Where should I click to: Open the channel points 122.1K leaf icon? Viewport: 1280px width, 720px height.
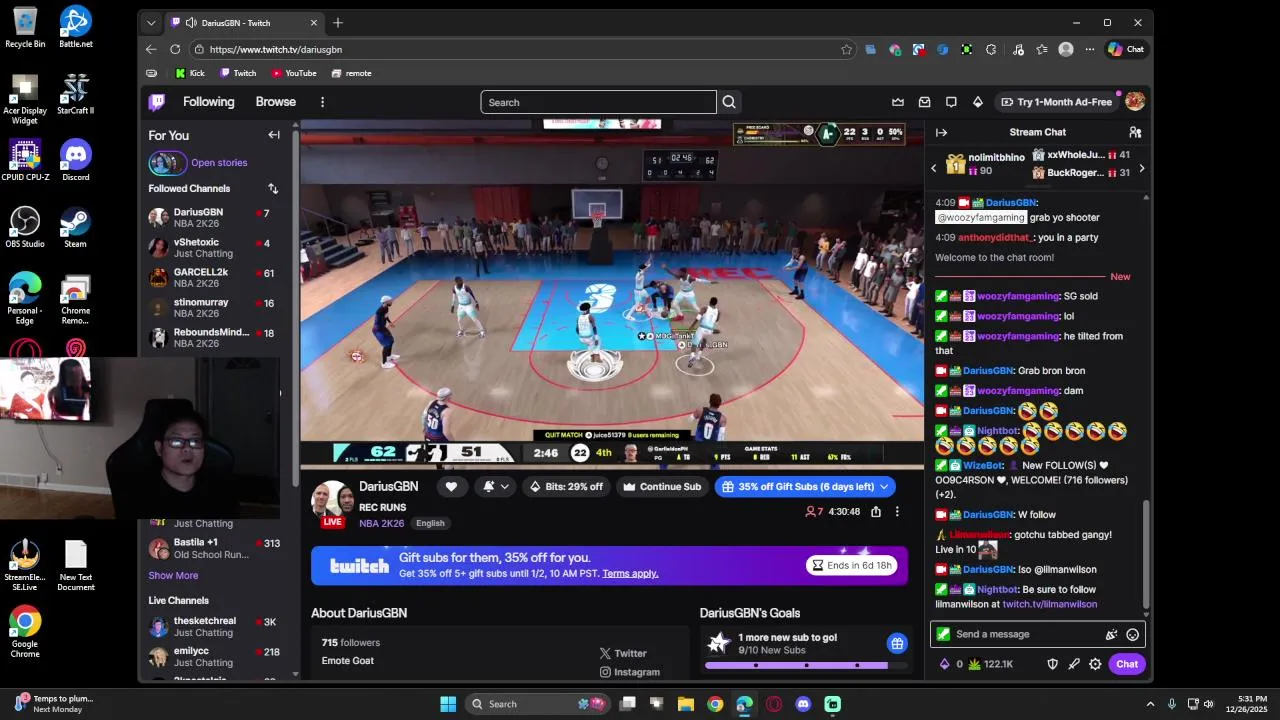pos(992,664)
